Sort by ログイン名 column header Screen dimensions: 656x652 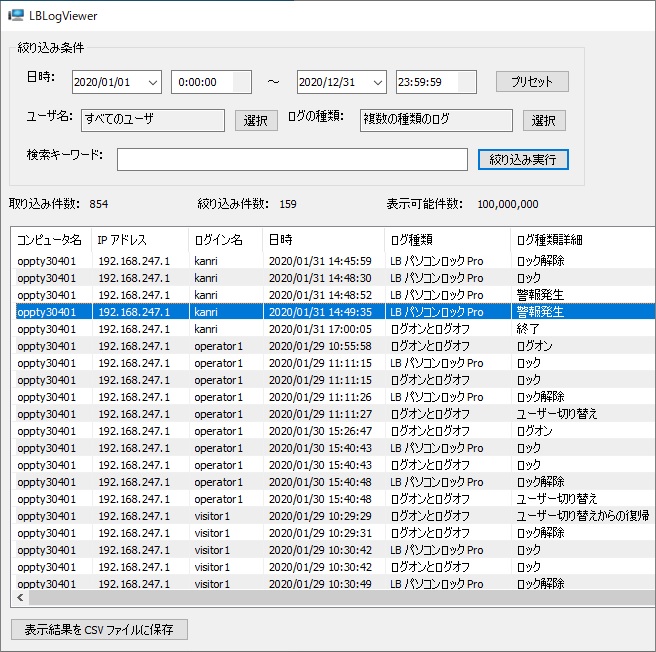coord(226,240)
